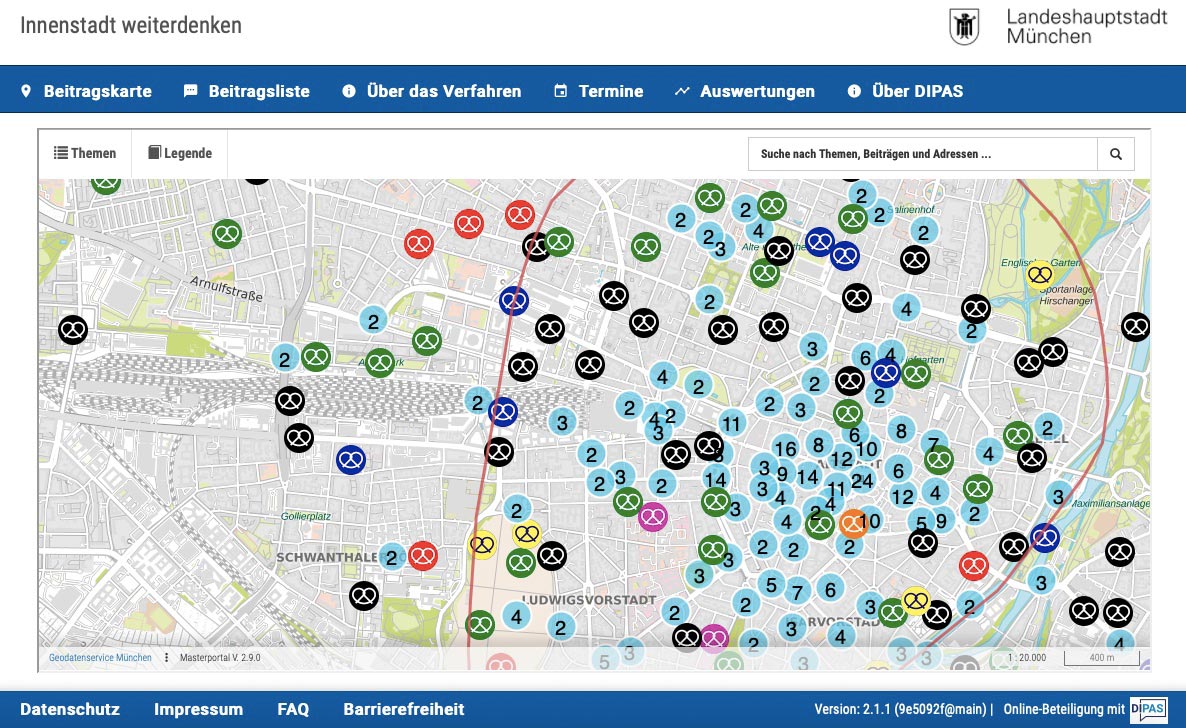The width and height of the screenshot is (1186, 728).
Task: Open the Barrierefreiheit footer link
Action: 404,709
